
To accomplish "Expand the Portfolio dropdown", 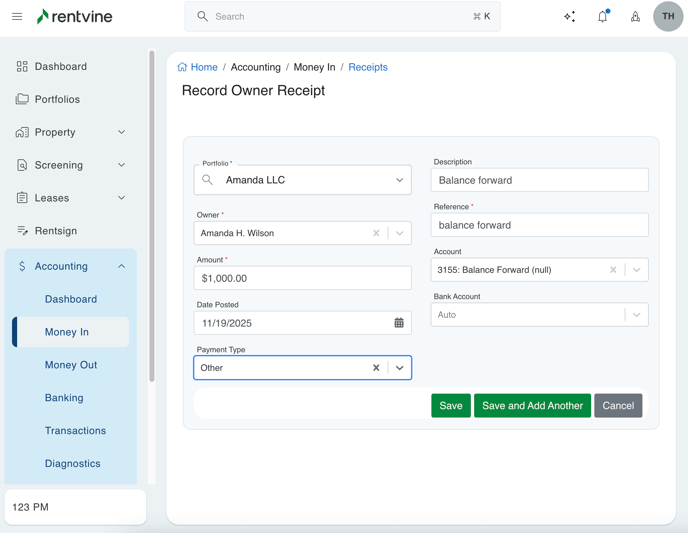I will pos(399,180).
